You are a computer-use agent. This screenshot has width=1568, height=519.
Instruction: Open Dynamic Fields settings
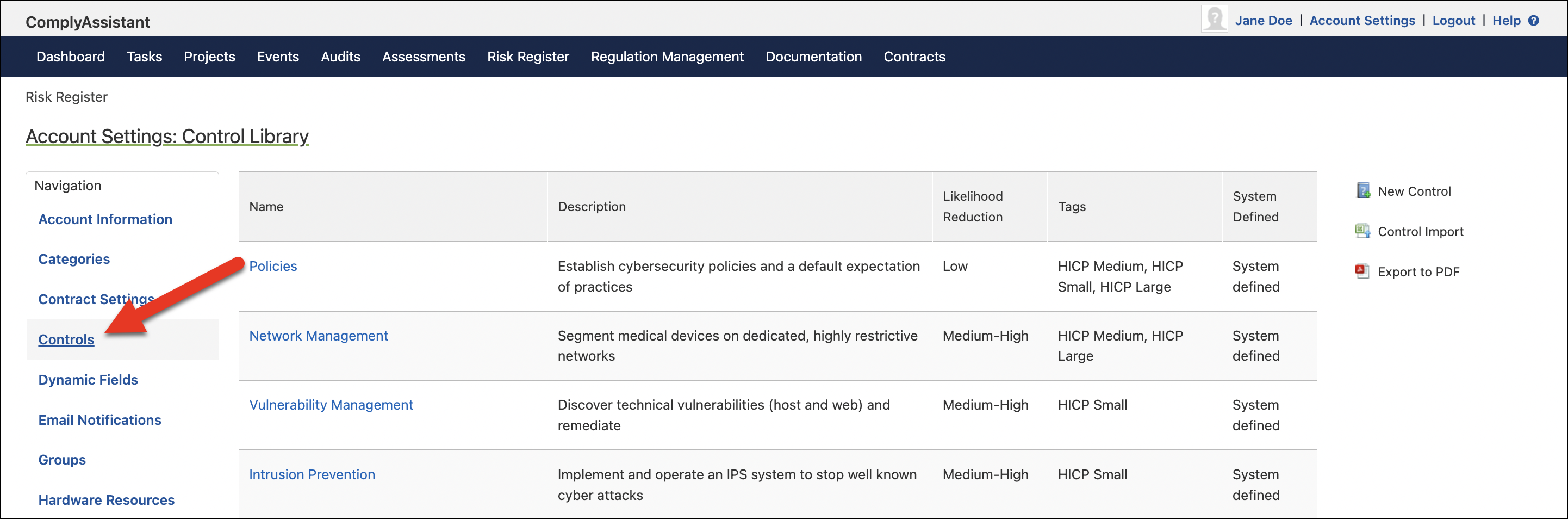[x=88, y=380]
